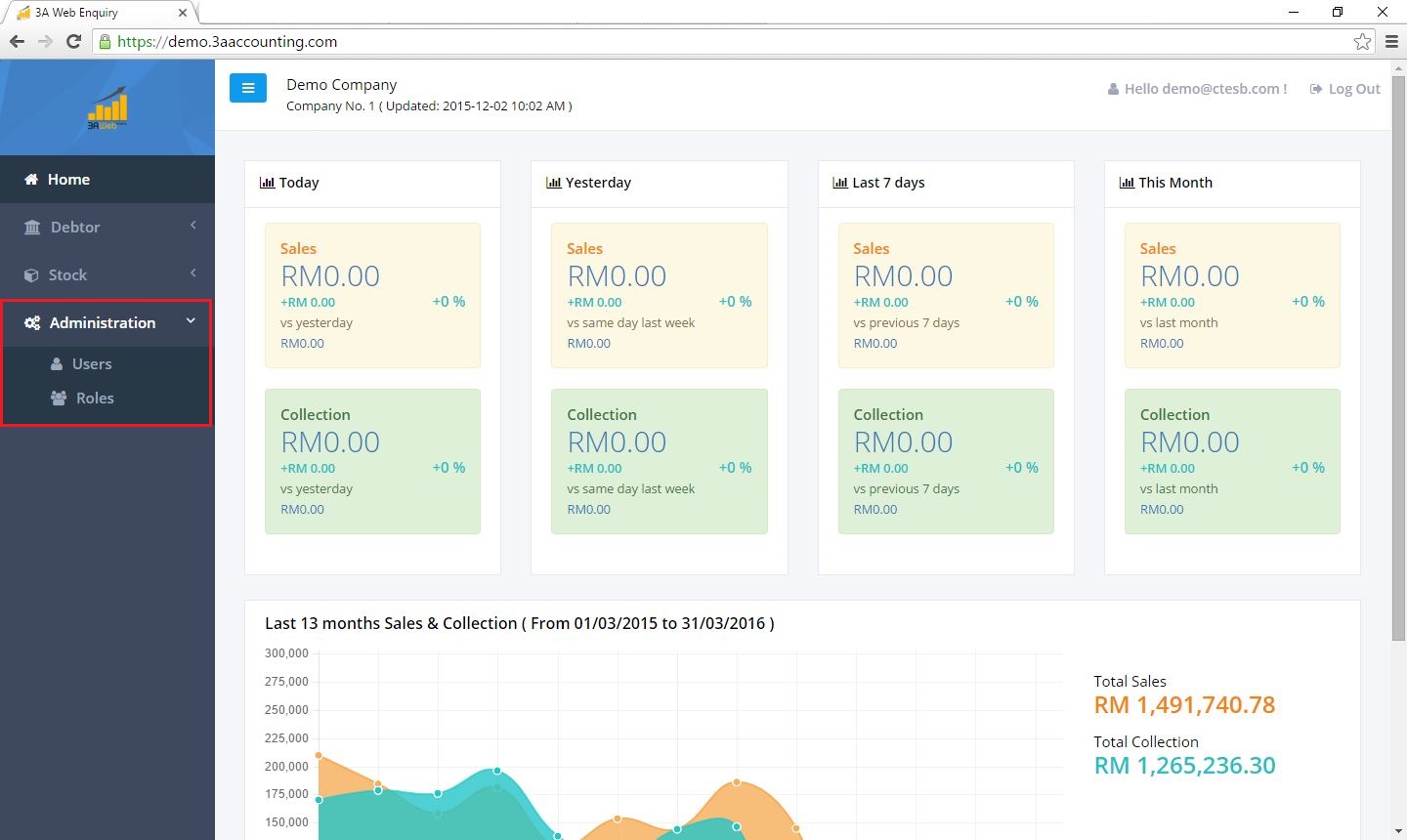Open the Home menu item
1407x840 pixels.
107,180
